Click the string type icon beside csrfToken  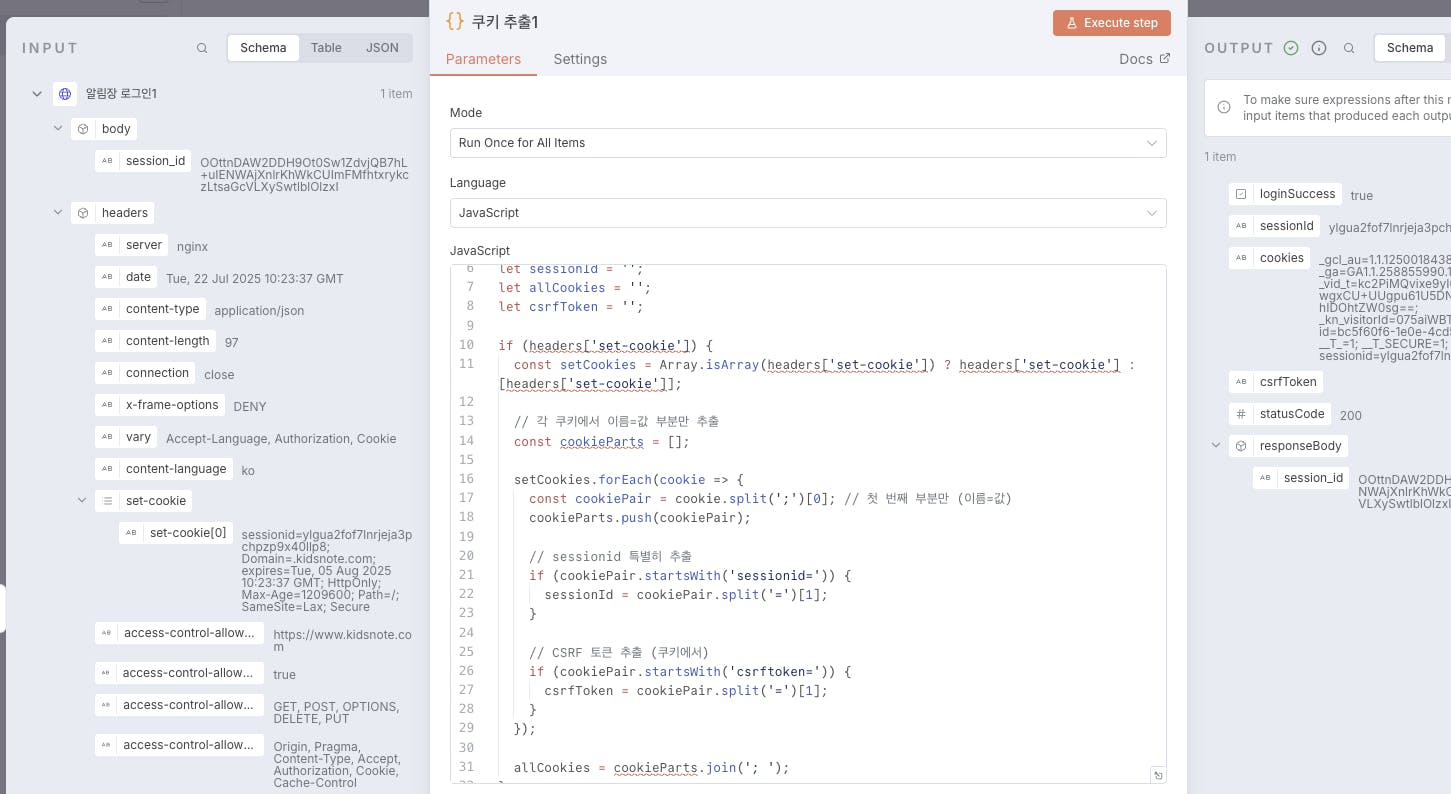pos(1241,382)
